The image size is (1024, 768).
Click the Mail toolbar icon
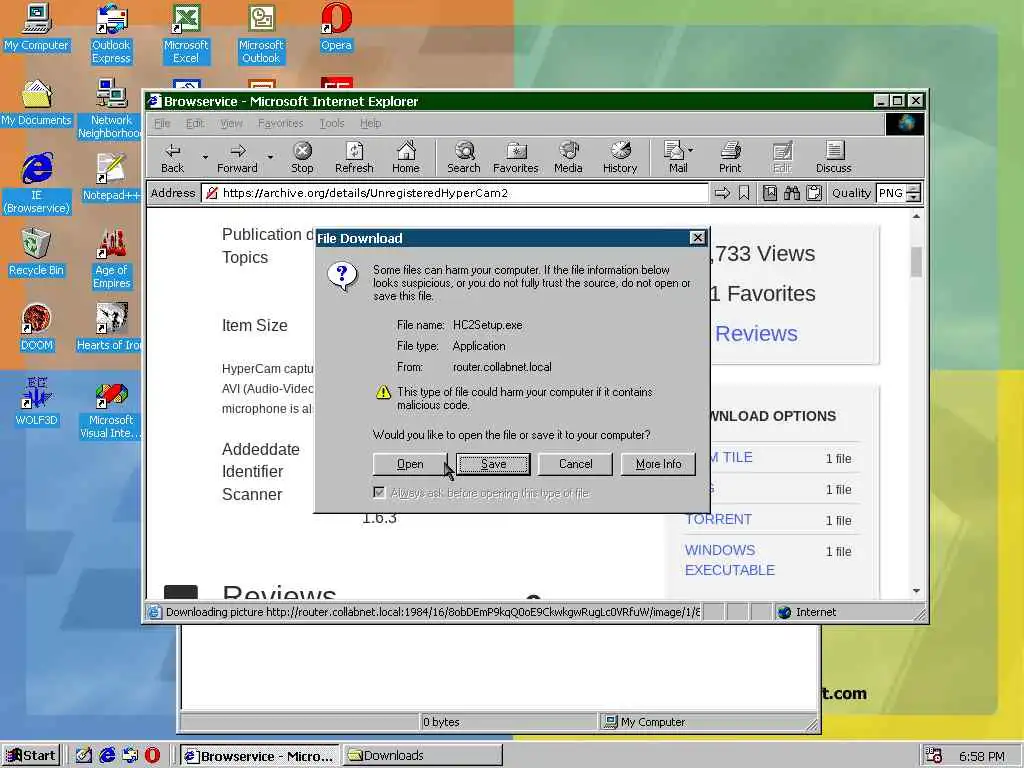coord(674,158)
